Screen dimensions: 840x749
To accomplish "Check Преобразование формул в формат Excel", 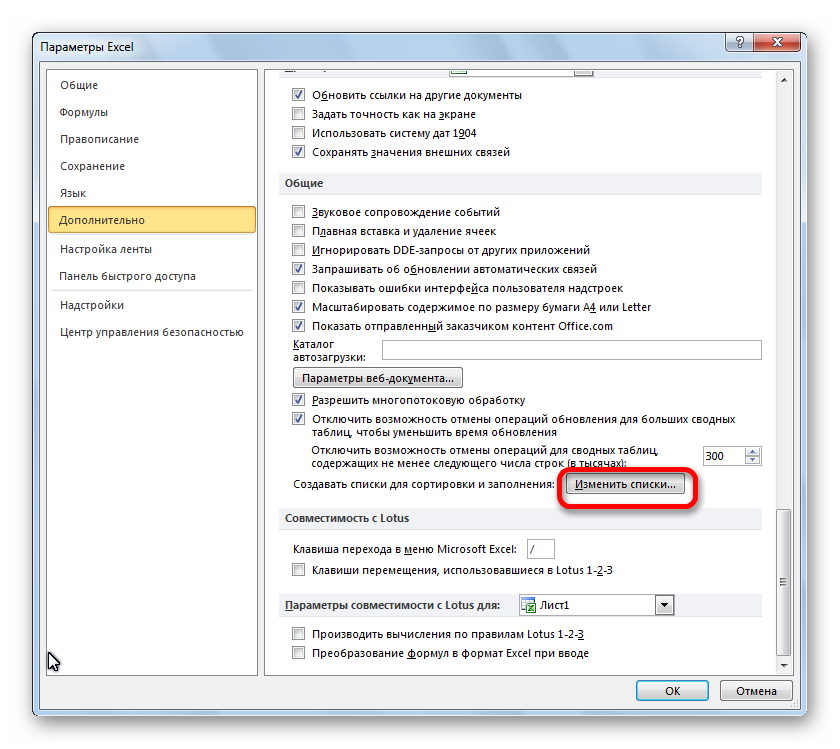I will (298, 653).
